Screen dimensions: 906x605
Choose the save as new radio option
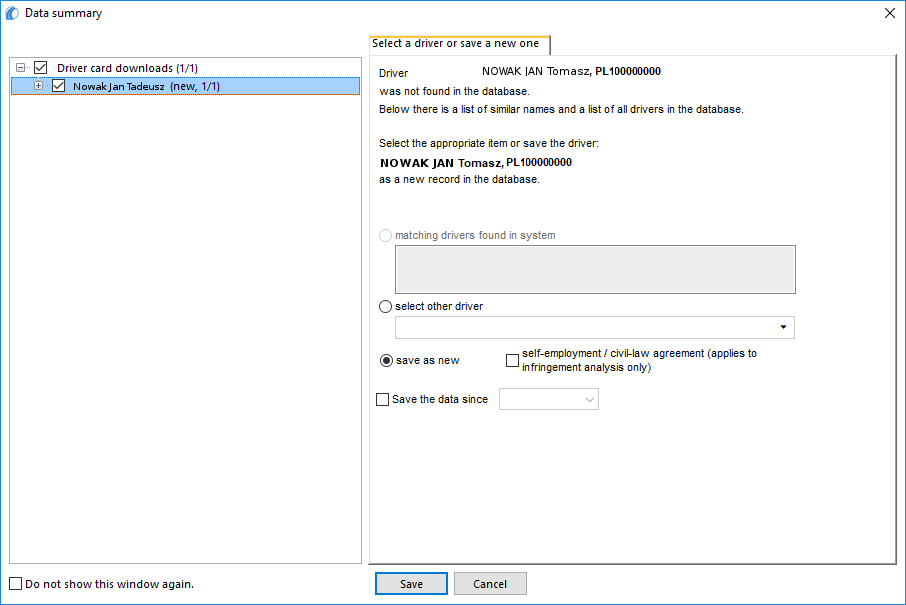[x=386, y=361]
